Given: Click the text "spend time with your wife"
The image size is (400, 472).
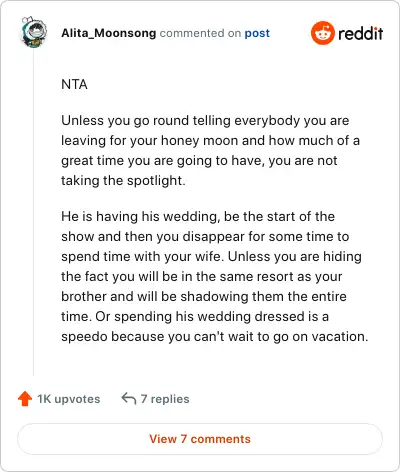Looking at the screenshot, I should click(141, 257).
